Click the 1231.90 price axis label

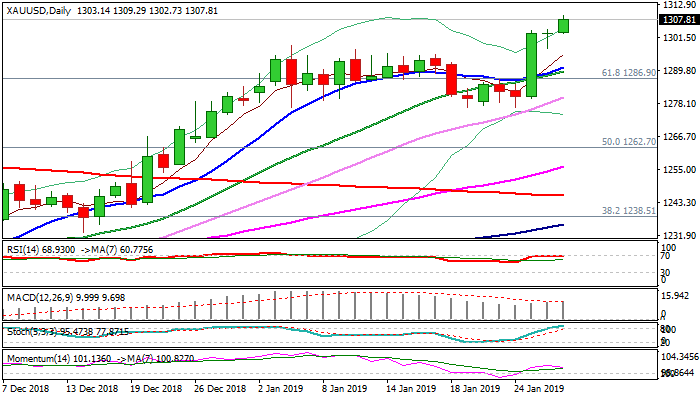pyautogui.click(x=677, y=236)
